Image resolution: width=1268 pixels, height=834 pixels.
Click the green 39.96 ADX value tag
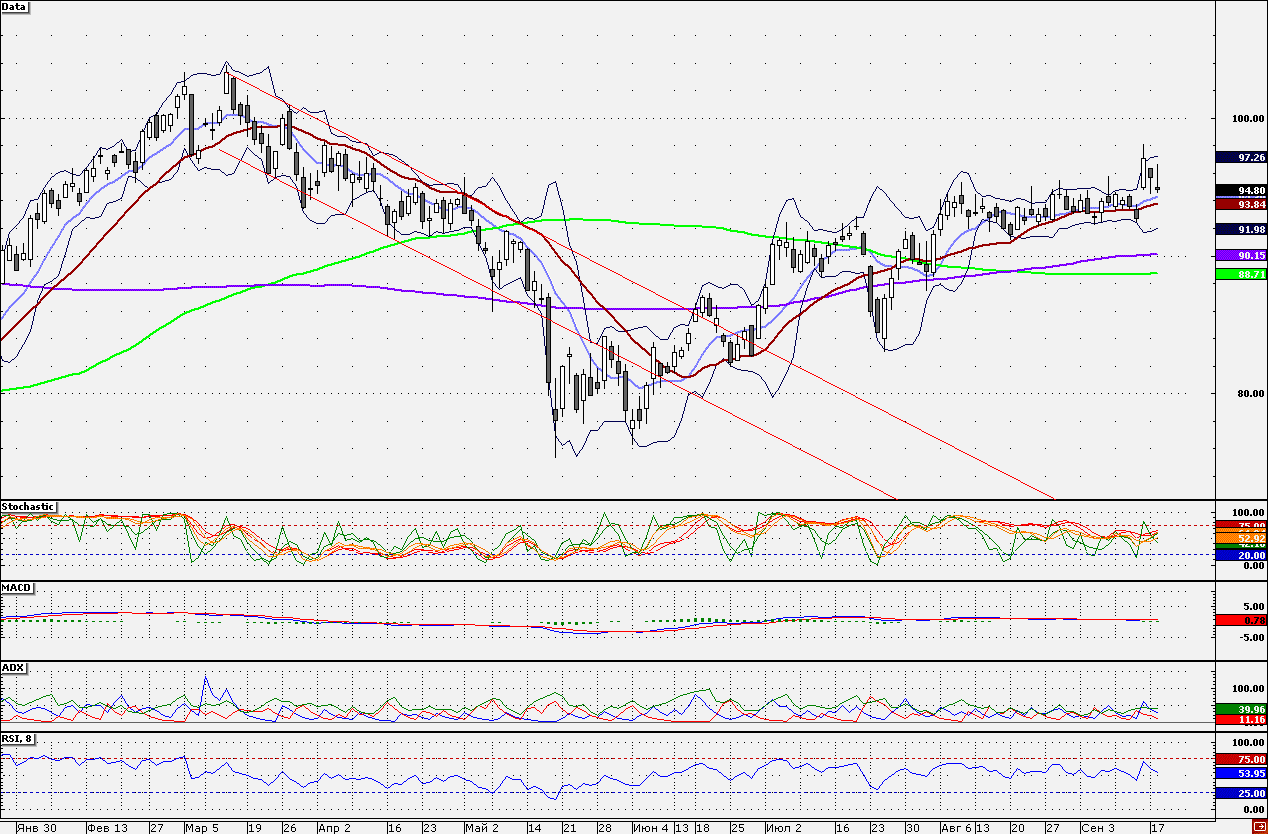click(1241, 709)
